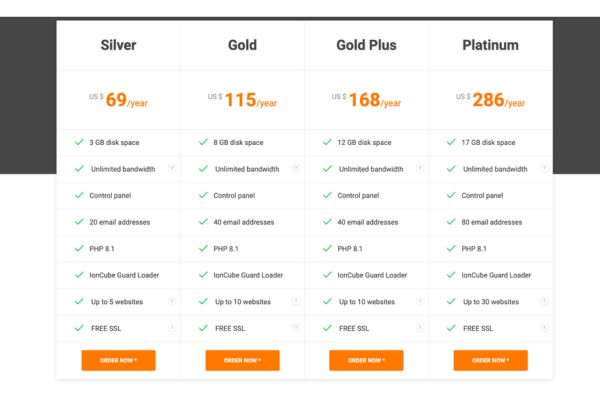Open help icon for Platinum Up to 30 websites
The height and width of the screenshot is (400, 600).
(x=544, y=301)
